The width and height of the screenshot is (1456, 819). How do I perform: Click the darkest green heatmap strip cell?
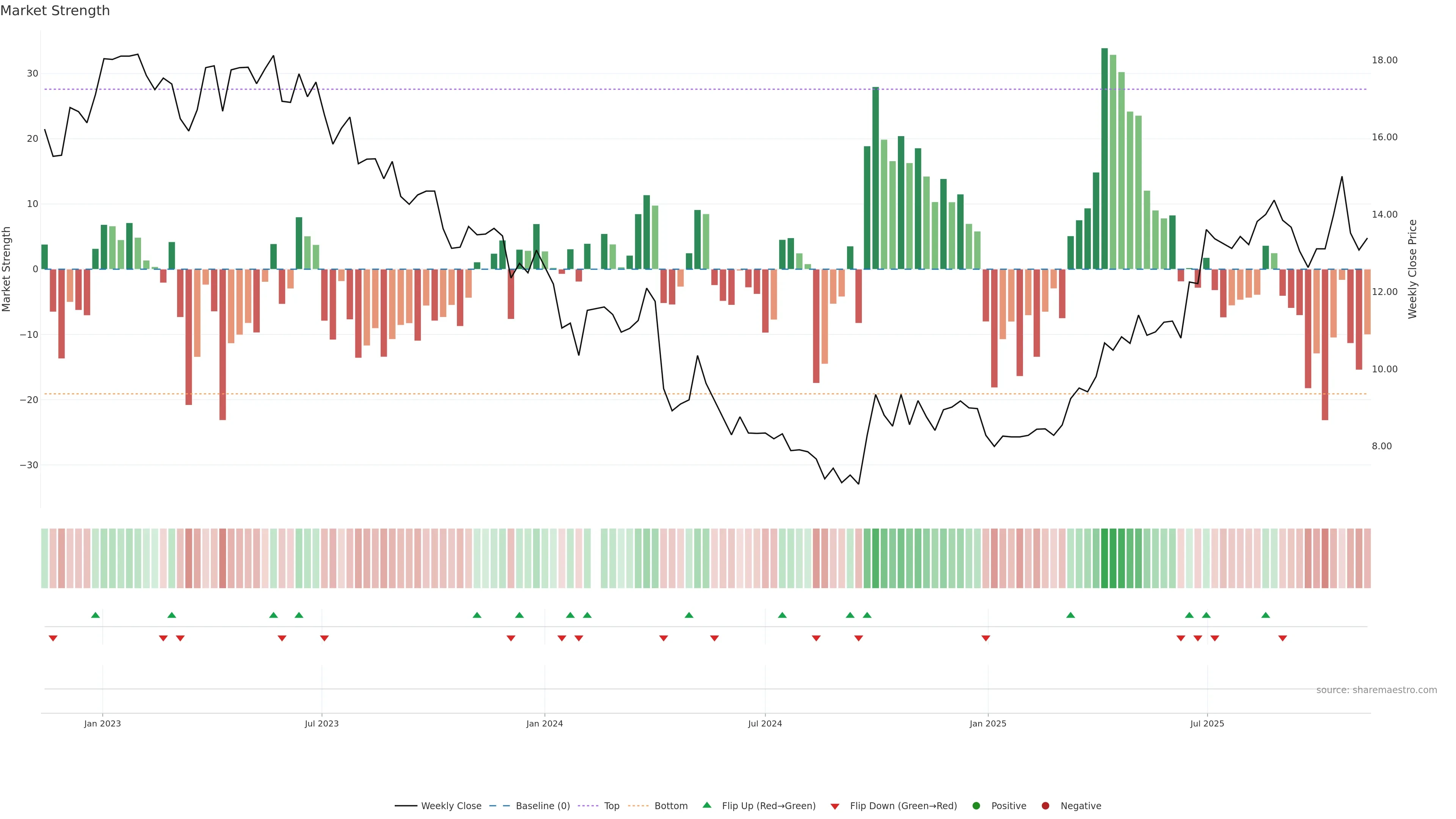[x=1105, y=559]
